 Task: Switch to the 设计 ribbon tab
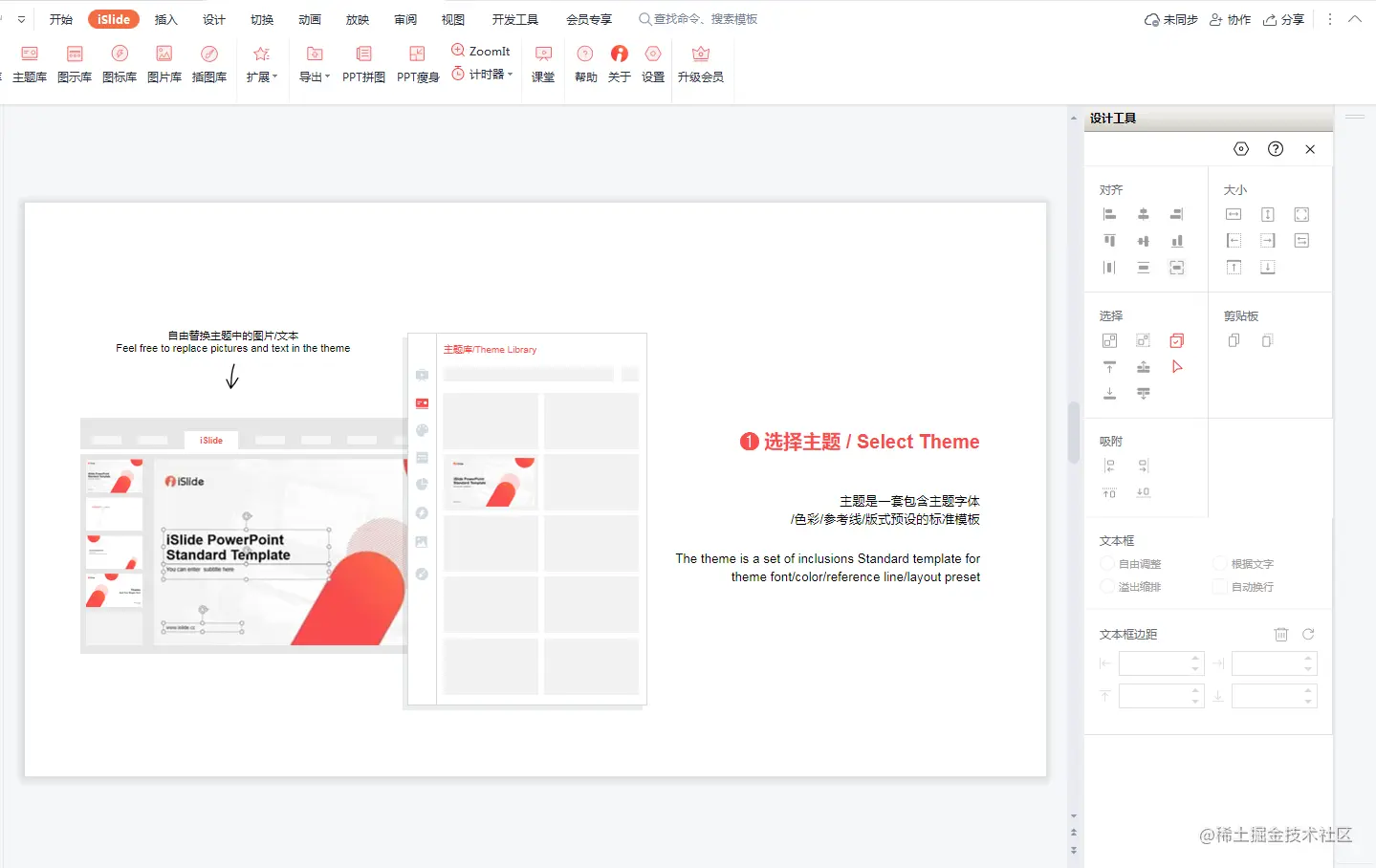212,18
